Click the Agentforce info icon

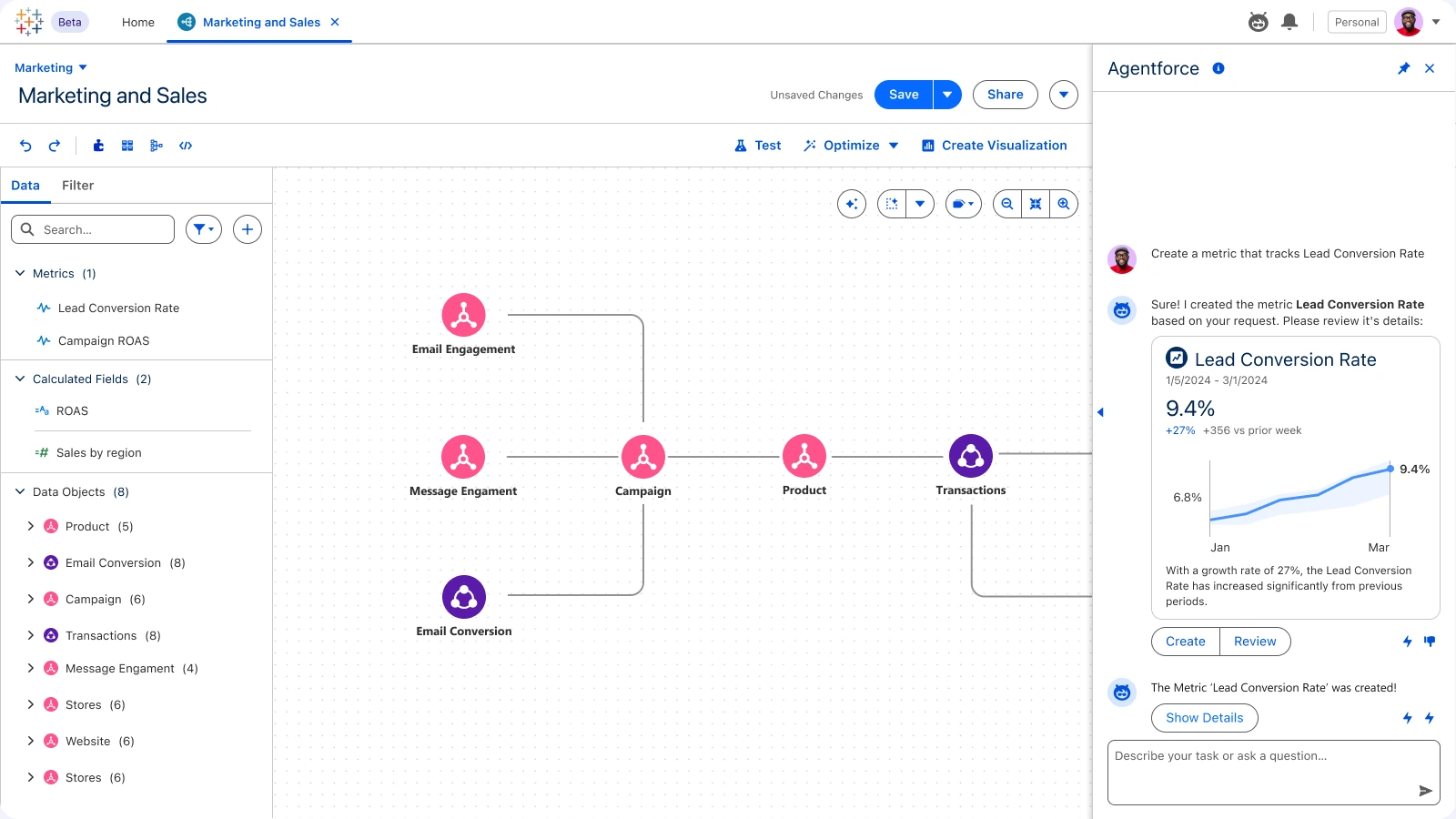(x=1218, y=68)
